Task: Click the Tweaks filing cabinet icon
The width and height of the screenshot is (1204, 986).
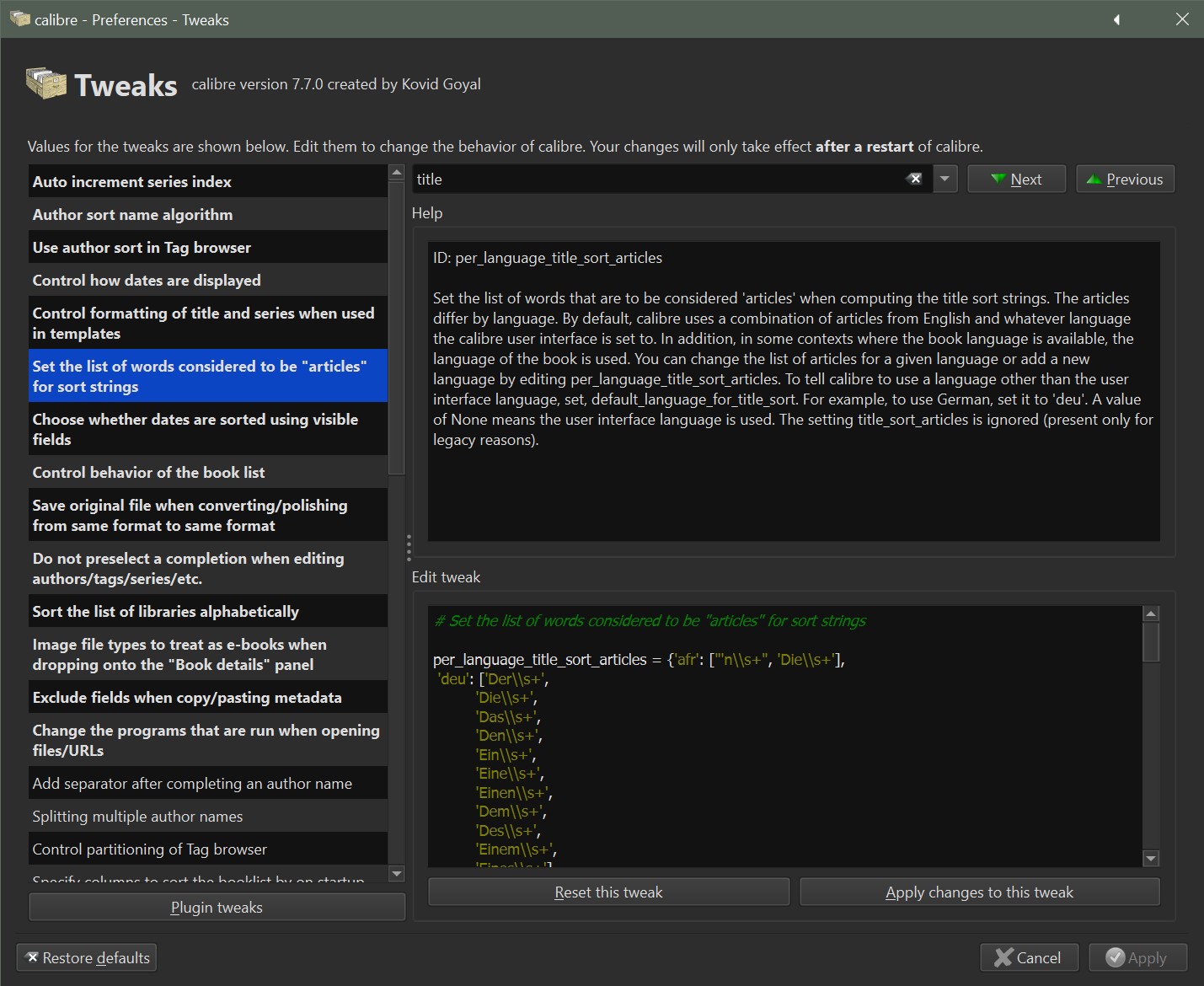Action: tap(46, 83)
